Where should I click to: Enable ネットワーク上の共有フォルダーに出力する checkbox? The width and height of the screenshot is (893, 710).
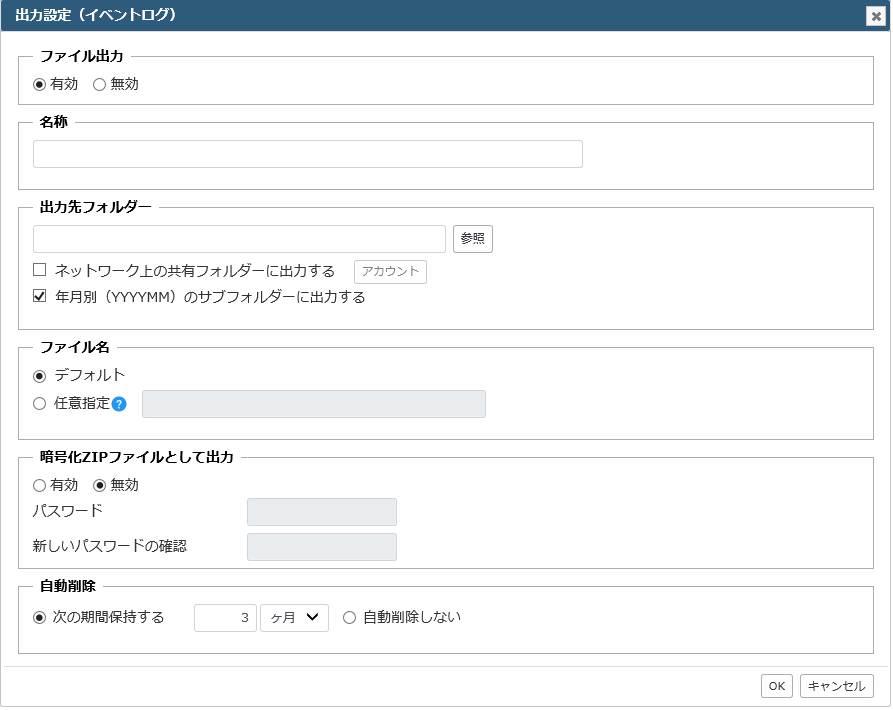pos(39,270)
